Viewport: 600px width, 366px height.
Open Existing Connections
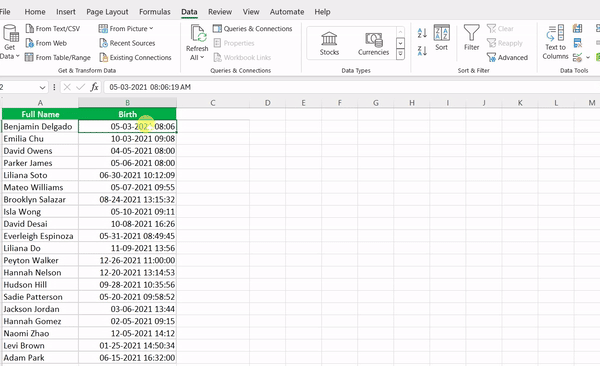point(135,58)
